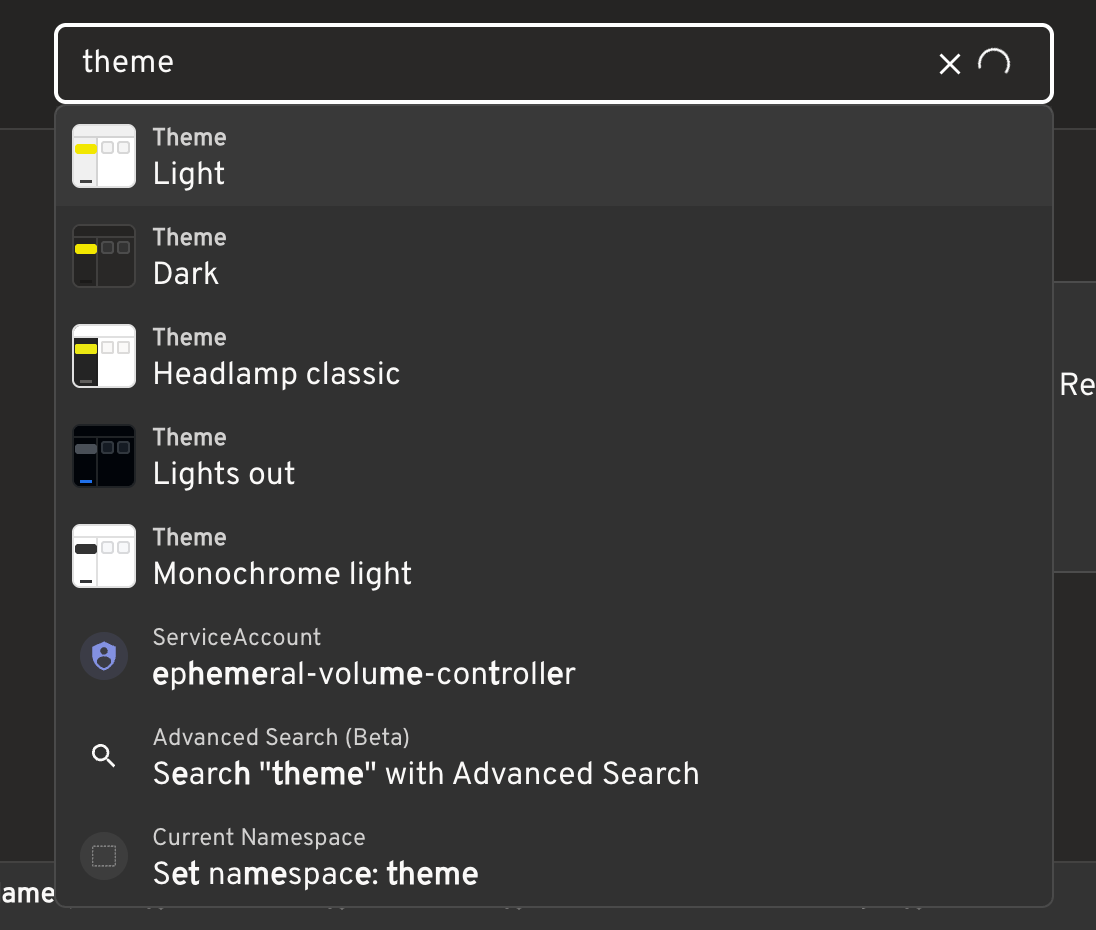Click the Current Namespace dashed-square icon

click(x=103, y=856)
